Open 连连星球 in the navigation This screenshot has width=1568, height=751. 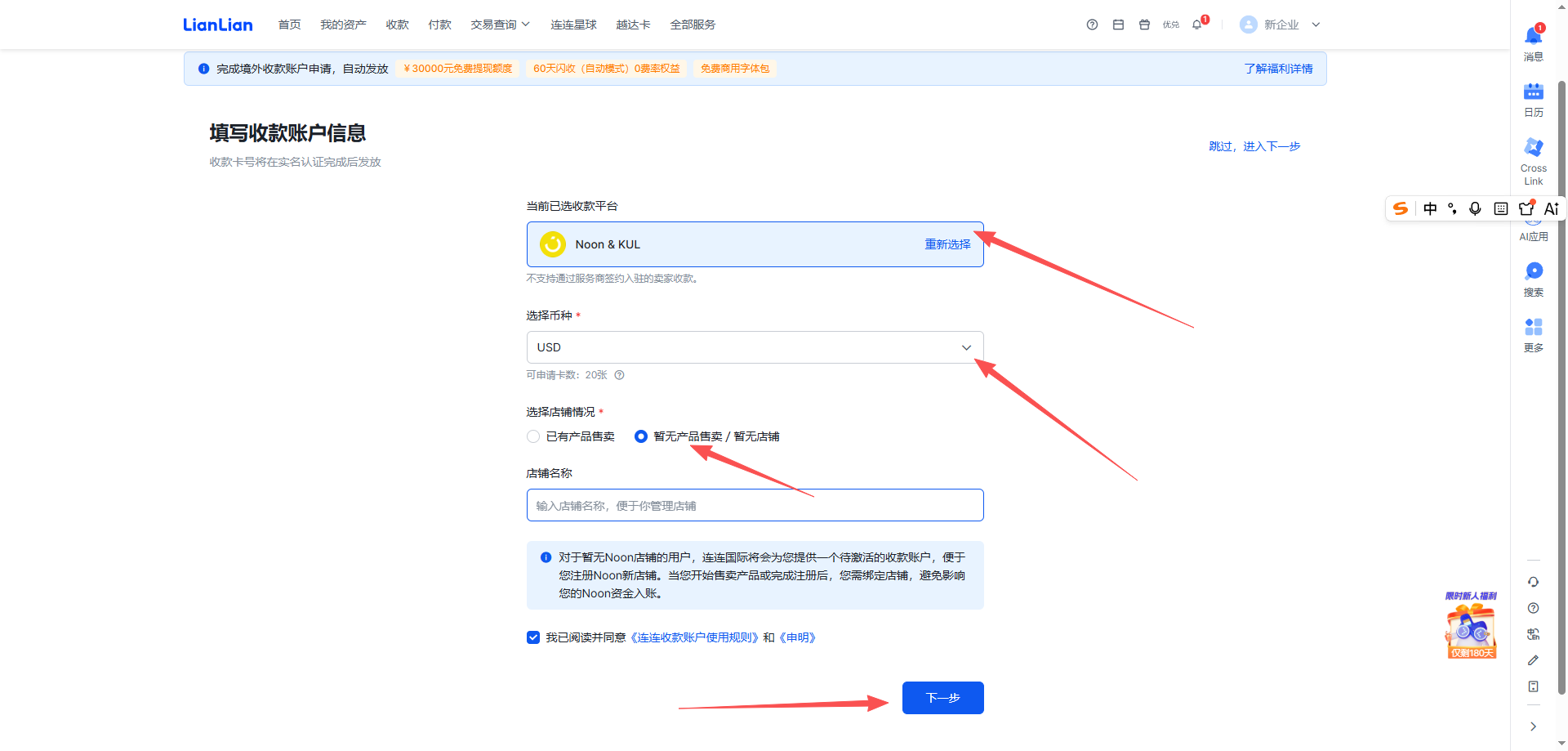[573, 25]
